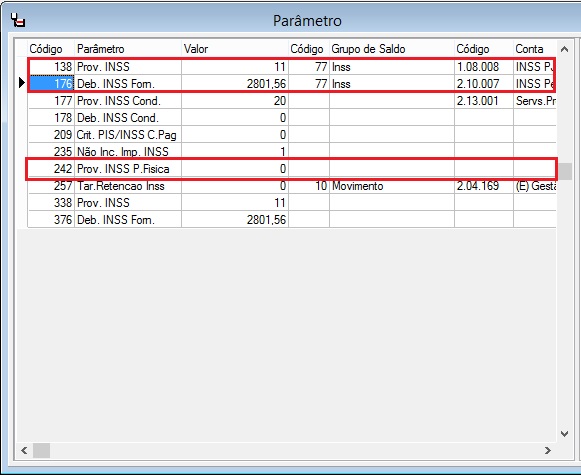Click the vertical scrollbar thumb

pos(565,171)
